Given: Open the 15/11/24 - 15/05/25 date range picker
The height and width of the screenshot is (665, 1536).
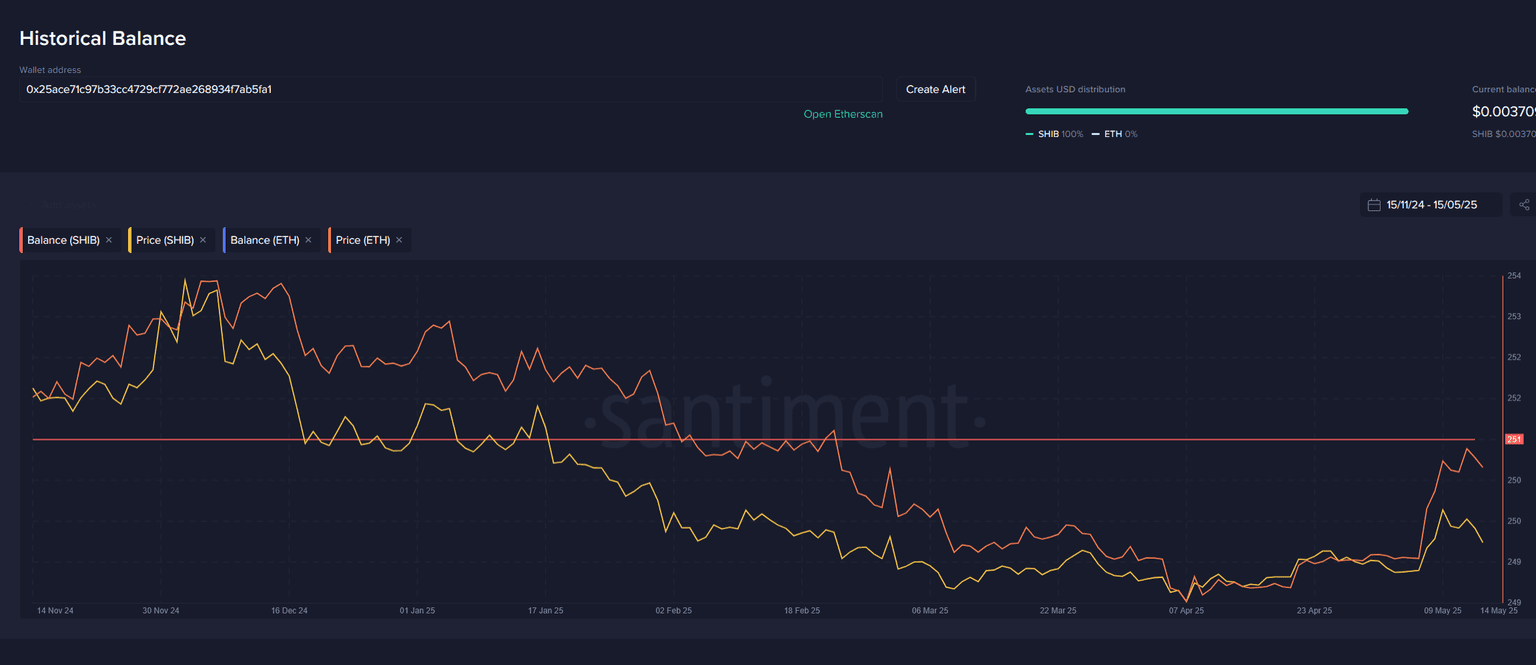Looking at the screenshot, I should 1431,205.
